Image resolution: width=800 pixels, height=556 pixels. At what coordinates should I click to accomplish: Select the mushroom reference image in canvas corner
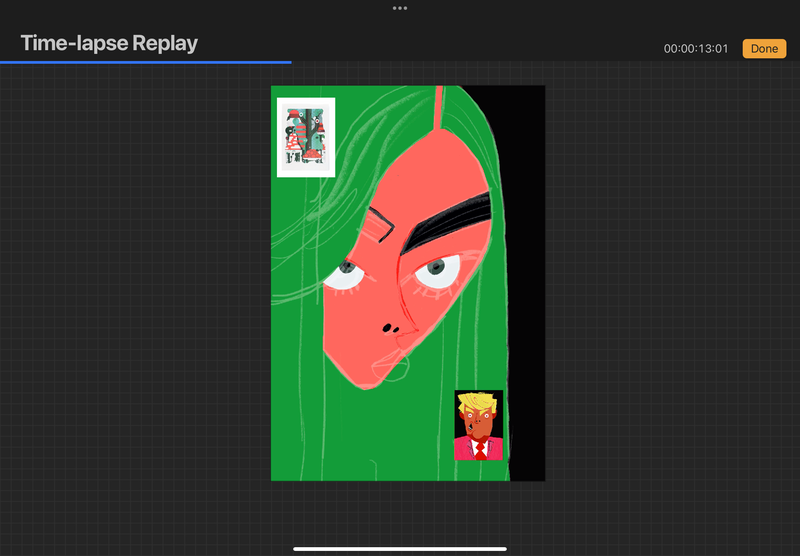click(306, 138)
